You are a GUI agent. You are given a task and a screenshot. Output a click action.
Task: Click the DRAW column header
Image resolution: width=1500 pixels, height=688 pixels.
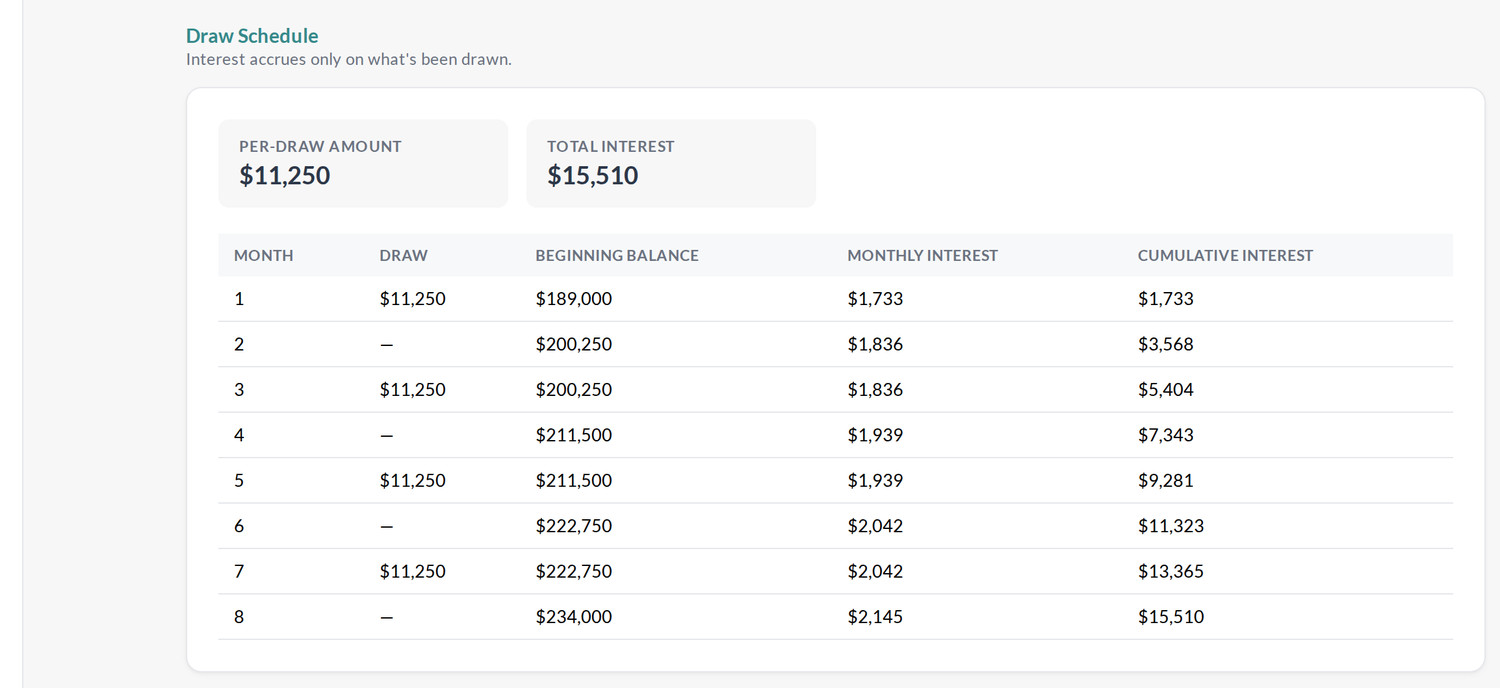(x=404, y=255)
